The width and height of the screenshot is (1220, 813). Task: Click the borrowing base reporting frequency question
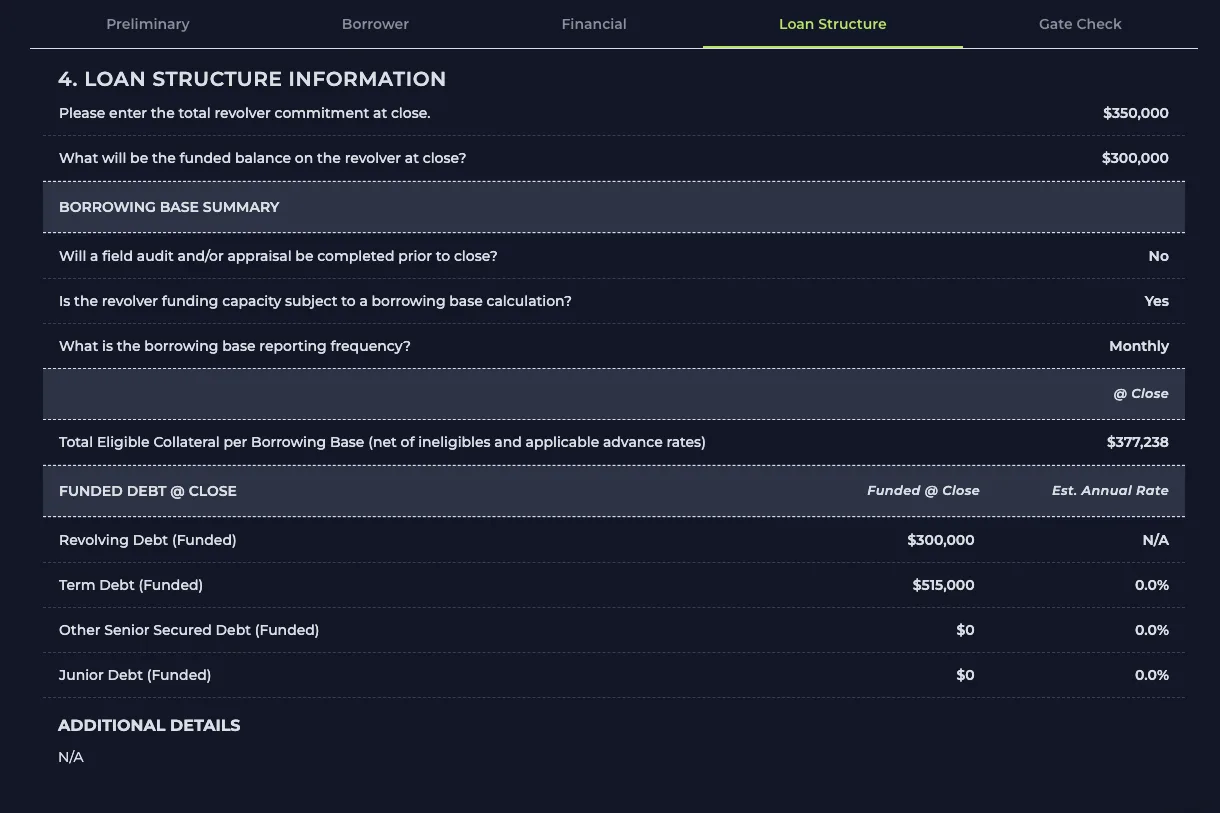click(x=235, y=346)
